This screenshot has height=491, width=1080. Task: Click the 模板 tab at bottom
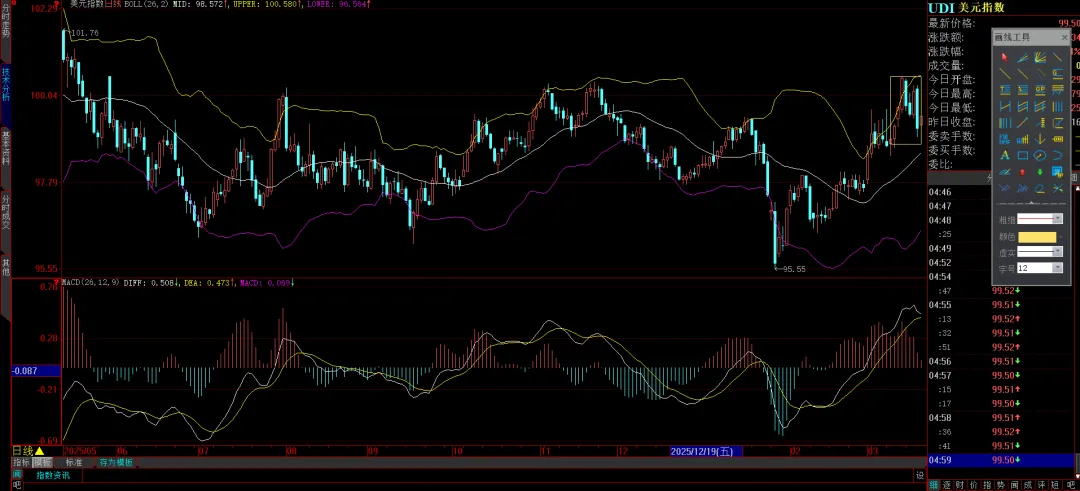pyautogui.click(x=43, y=463)
